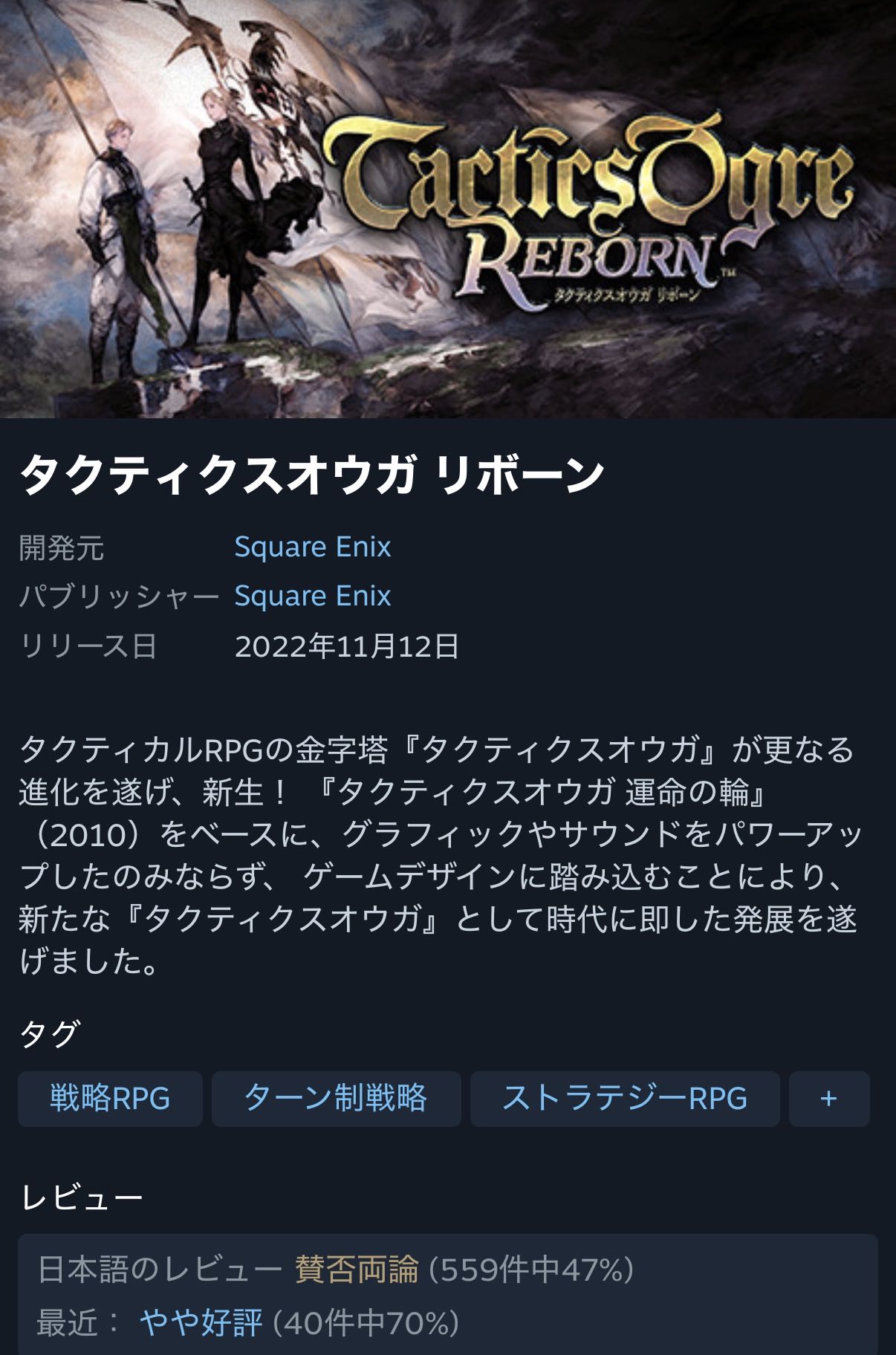Select the ターン制戦略 tag
The height and width of the screenshot is (1355, 896).
coord(336,1099)
